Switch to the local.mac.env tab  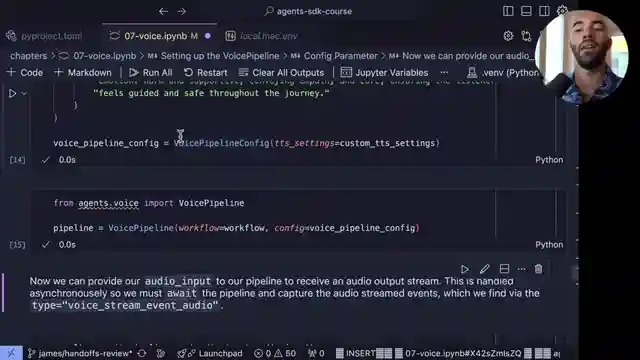click(x=262, y=36)
